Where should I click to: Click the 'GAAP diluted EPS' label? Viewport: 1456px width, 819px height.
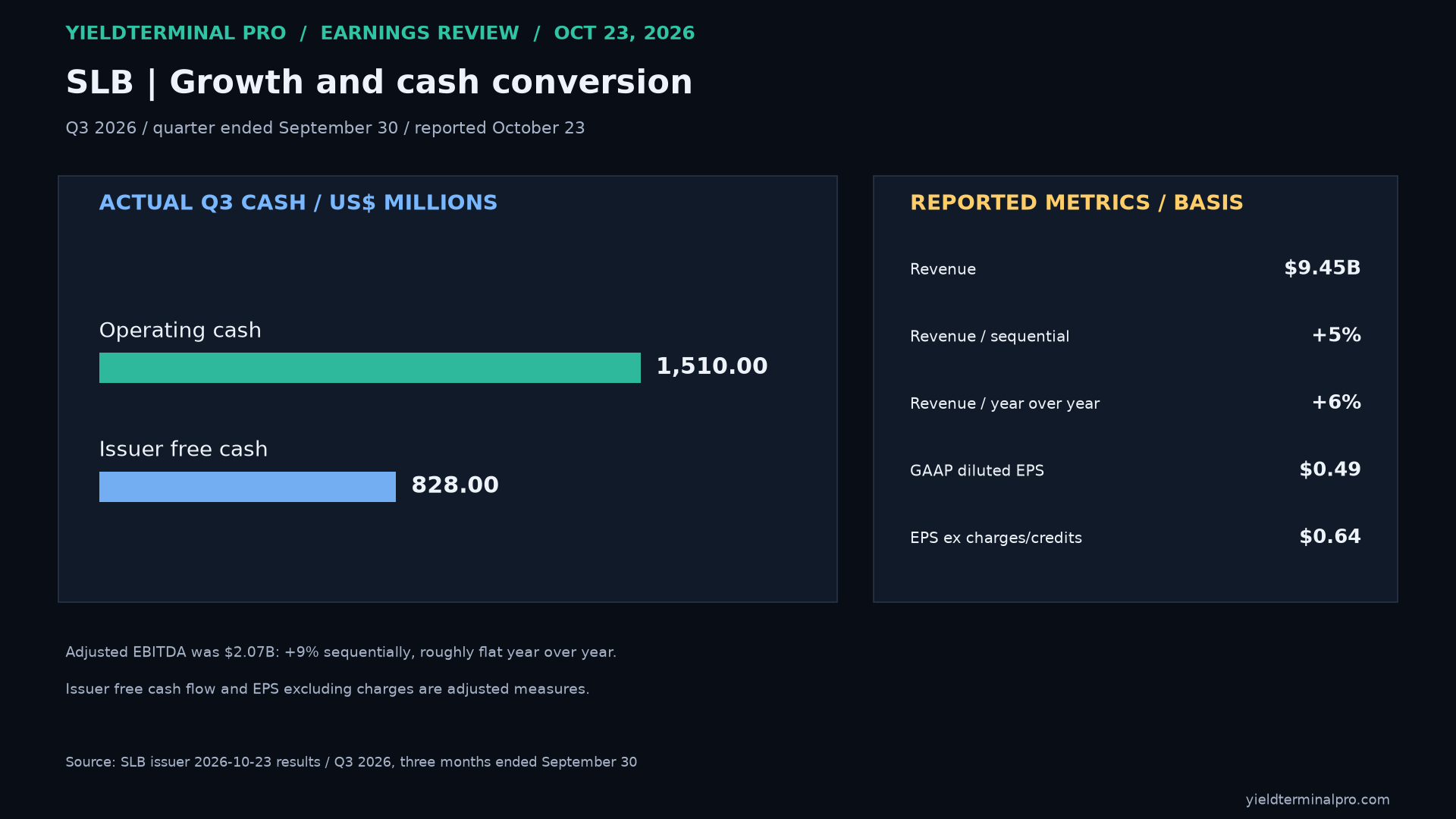pos(977,471)
